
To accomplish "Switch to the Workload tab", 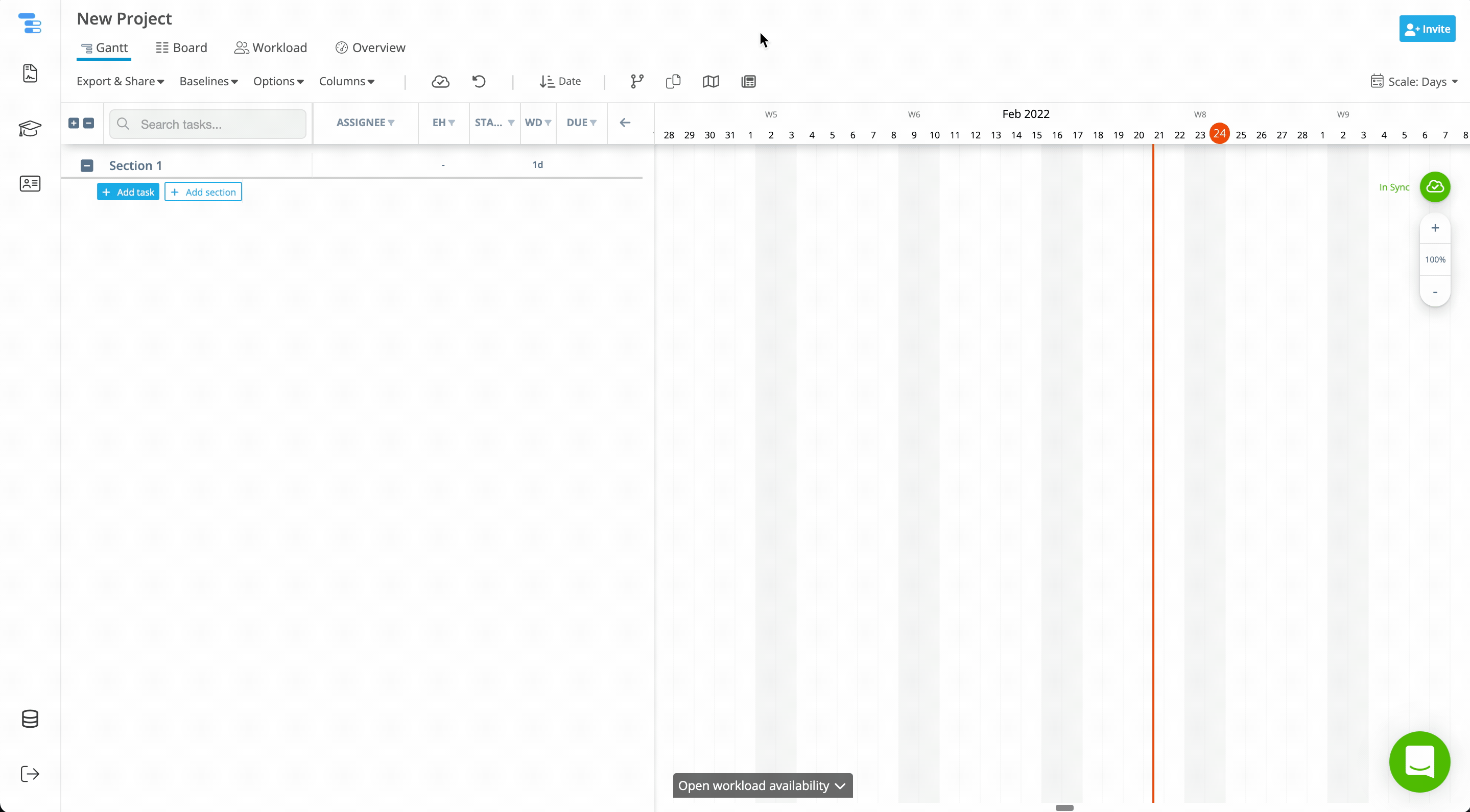I will [x=271, y=47].
